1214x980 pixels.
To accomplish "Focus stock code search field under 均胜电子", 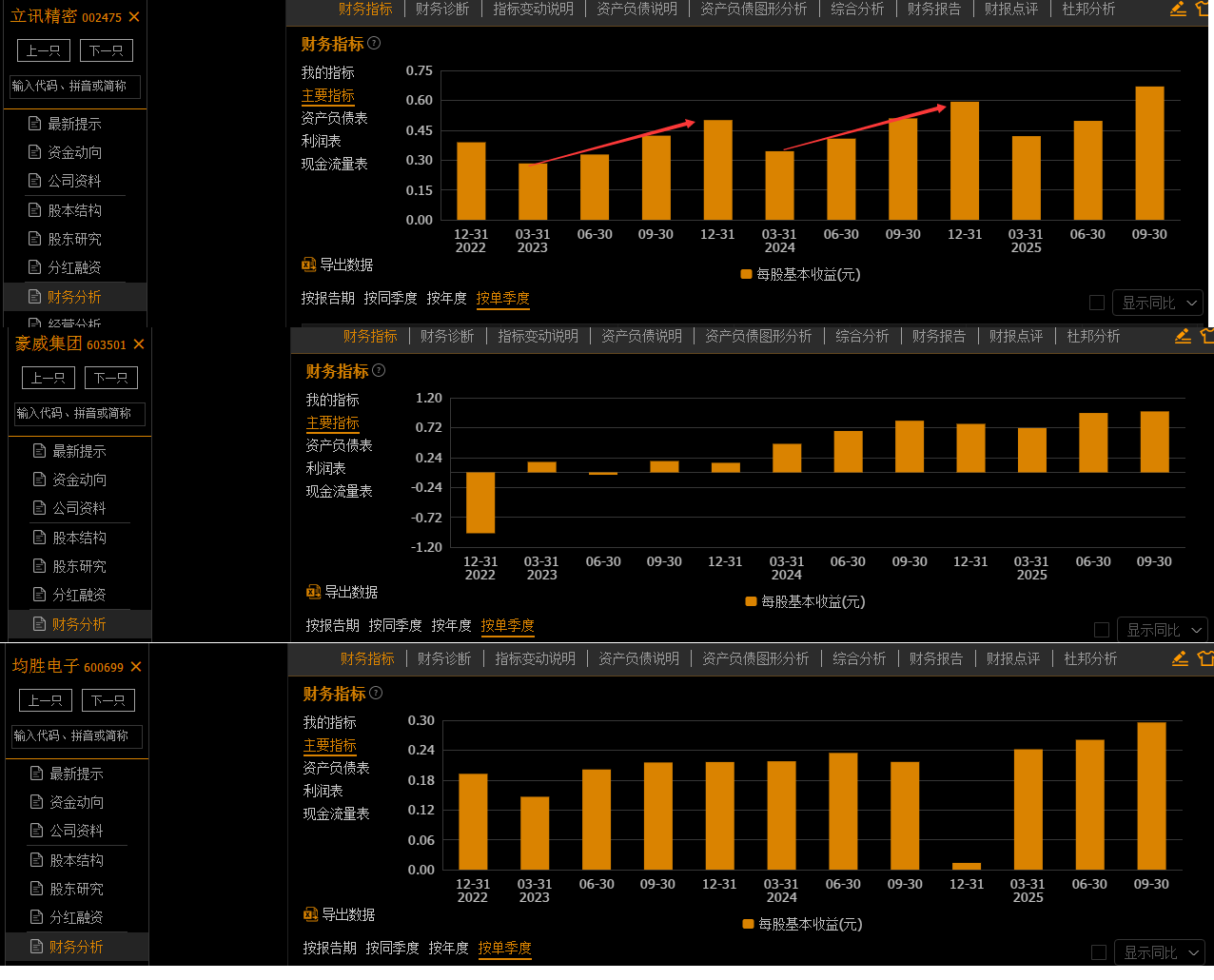I will tap(77, 736).
